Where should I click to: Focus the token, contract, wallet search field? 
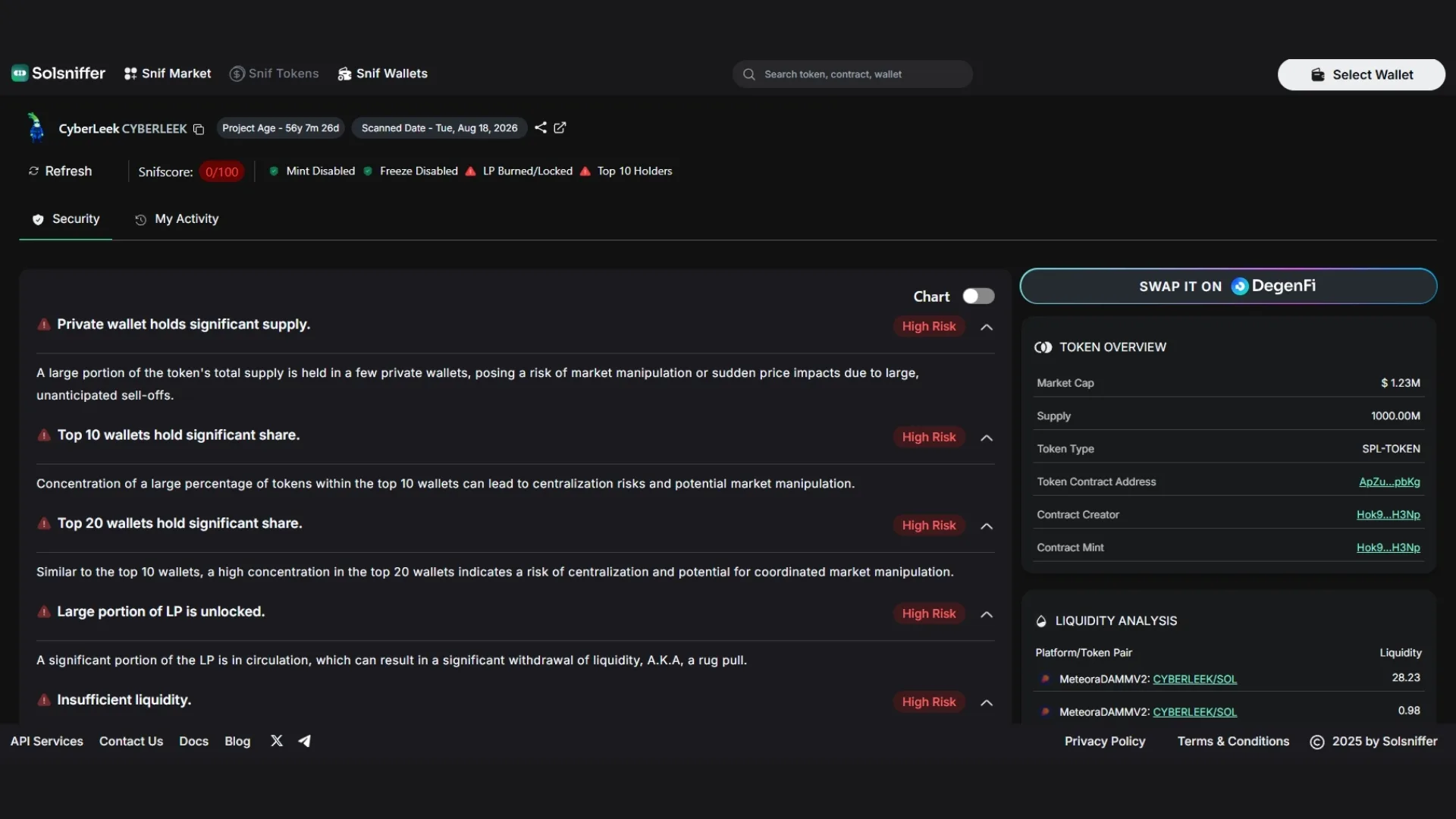coord(852,74)
